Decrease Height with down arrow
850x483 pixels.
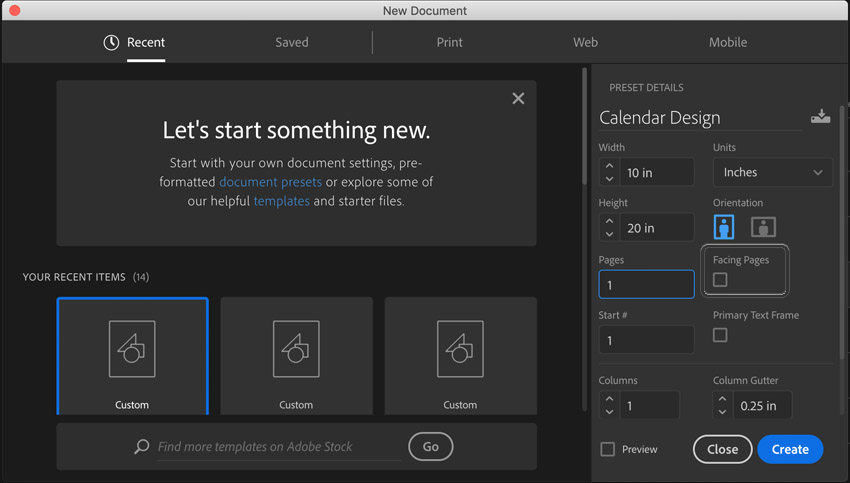609,234
